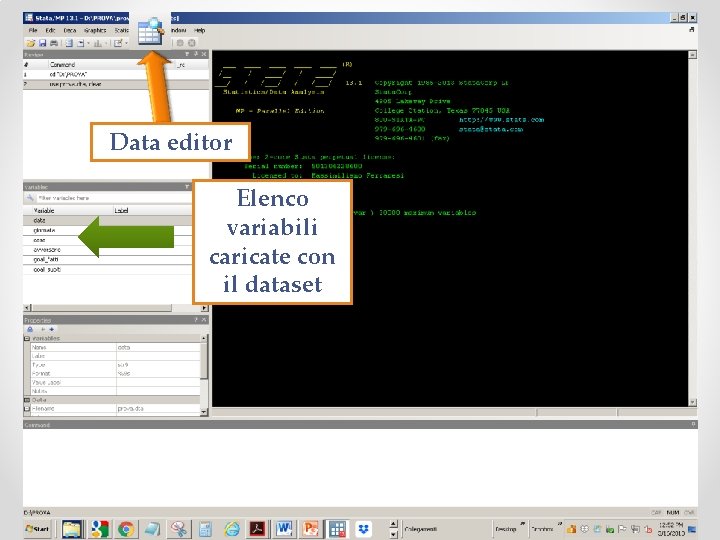Click the left arrow in Properties toolbar

[43, 329]
